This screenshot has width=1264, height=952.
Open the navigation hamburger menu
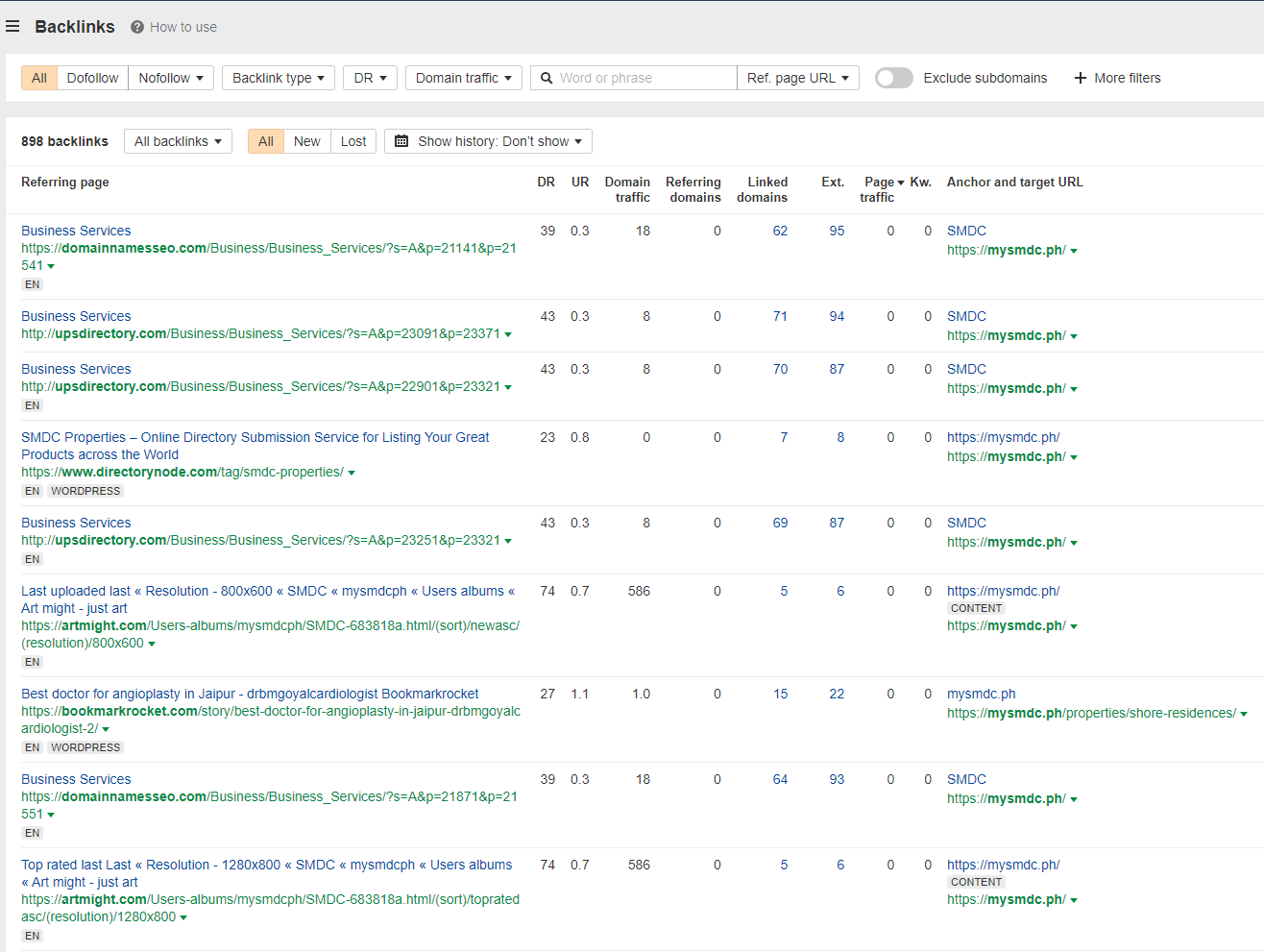[x=12, y=26]
